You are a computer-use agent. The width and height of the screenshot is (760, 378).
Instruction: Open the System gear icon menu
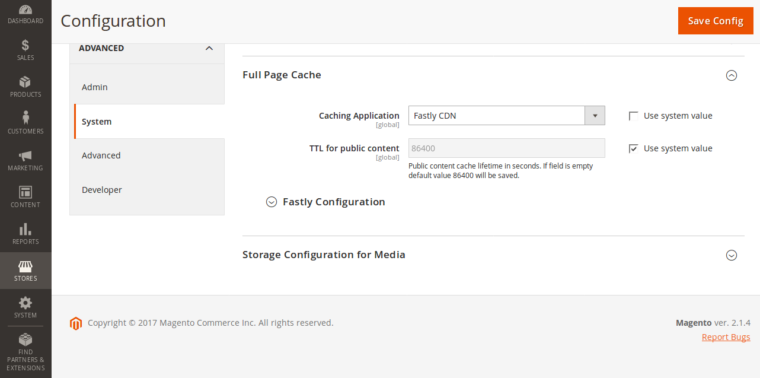pos(25,307)
